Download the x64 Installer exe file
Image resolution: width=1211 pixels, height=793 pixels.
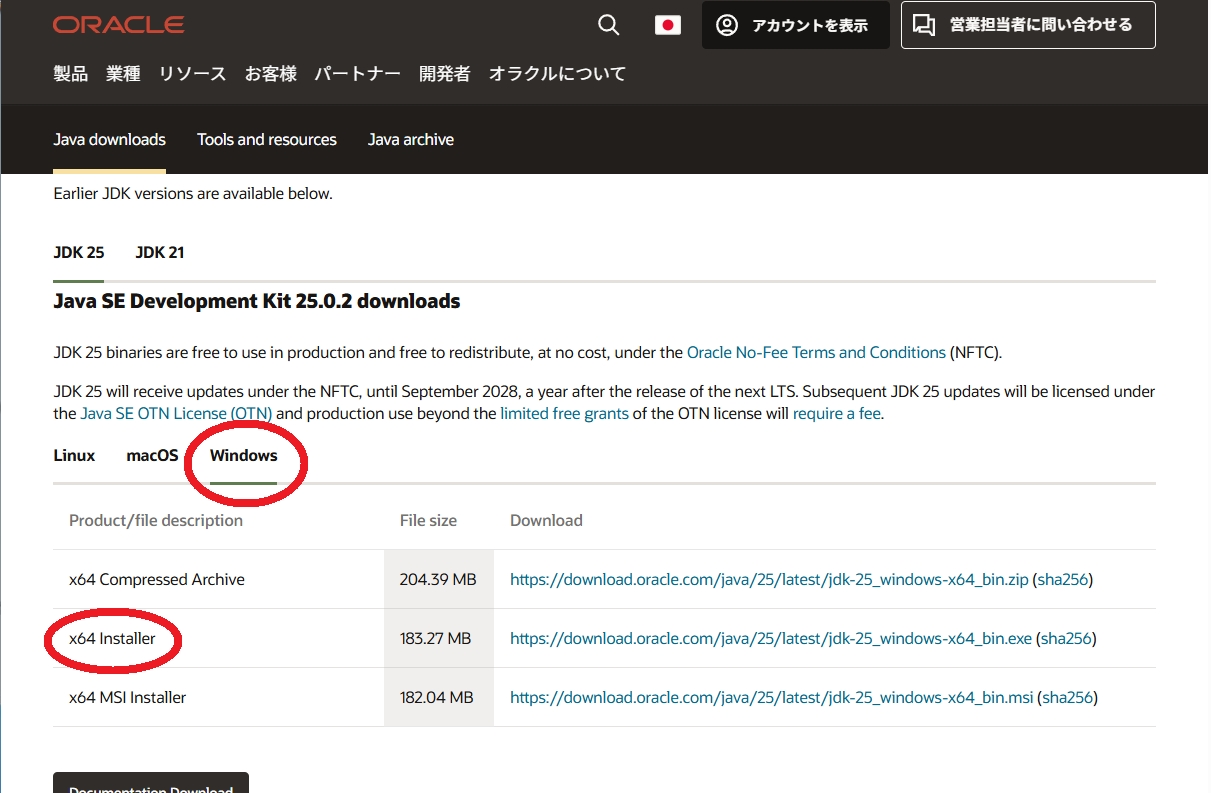coord(770,638)
